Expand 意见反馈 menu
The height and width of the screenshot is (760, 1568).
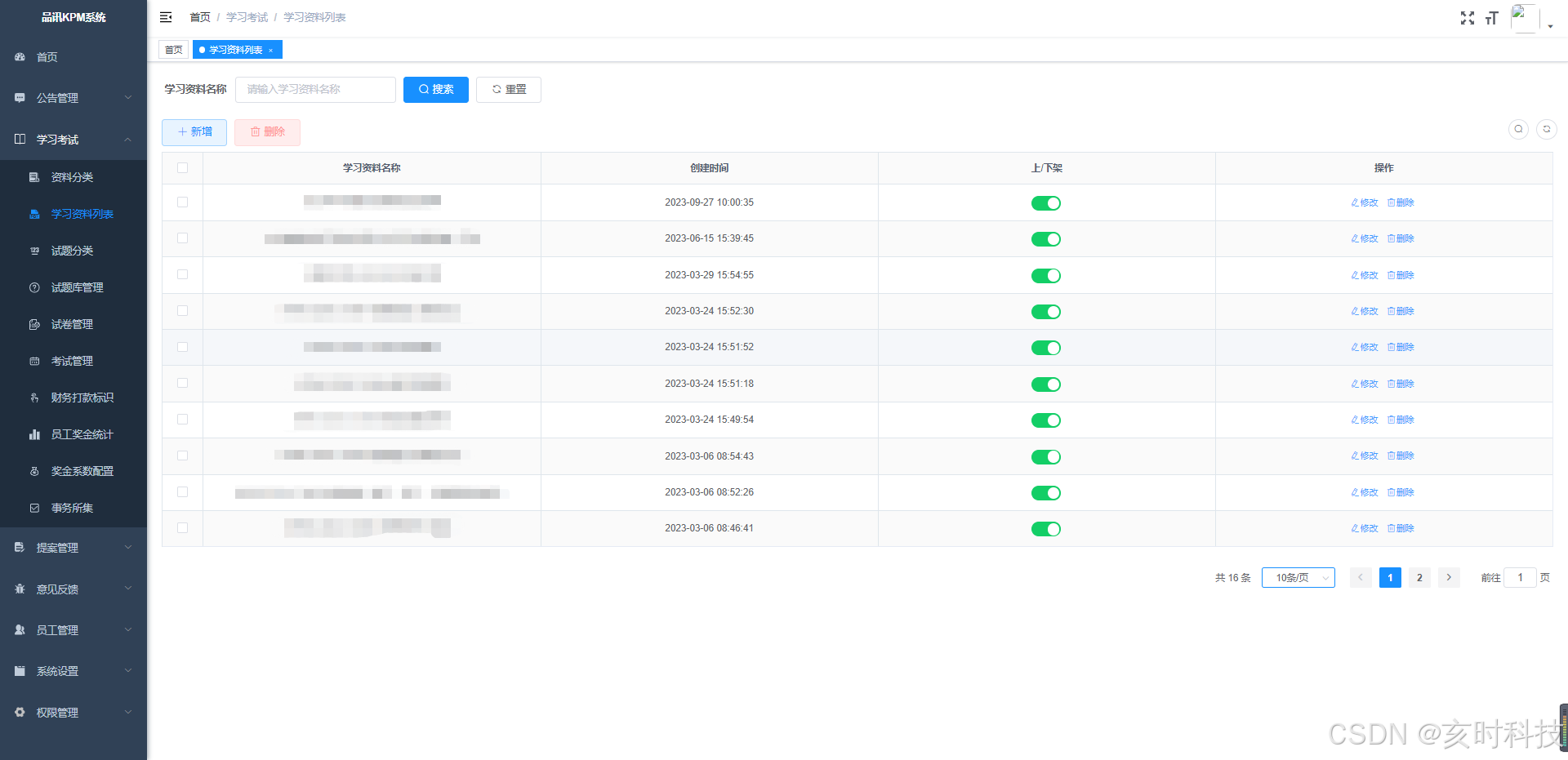(73, 589)
